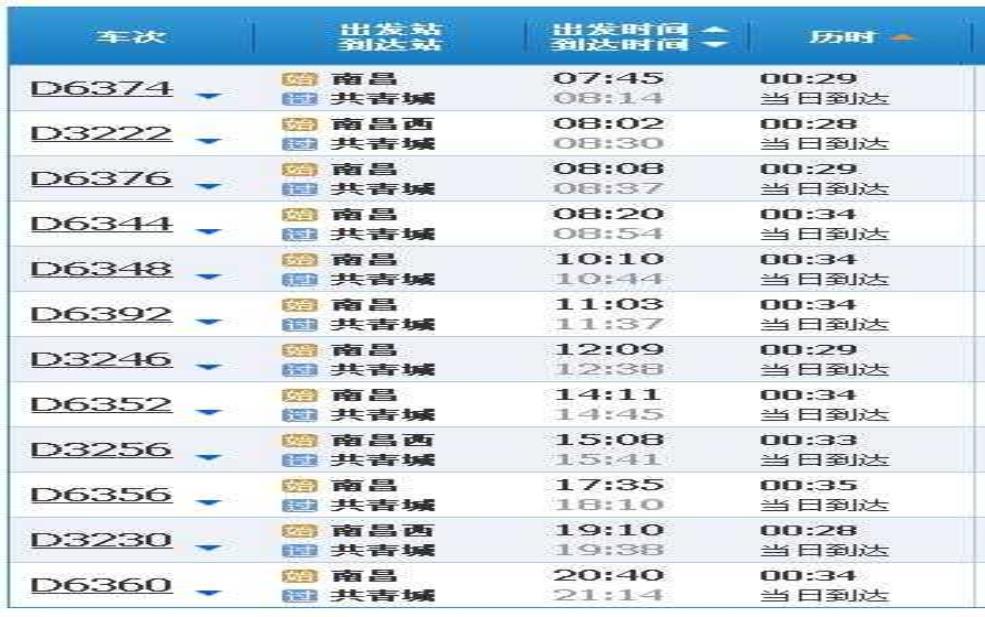This screenshot has height=617, width=985.
Task: Expand the arrow beside train D6356
Action: (x=209, y=503)
